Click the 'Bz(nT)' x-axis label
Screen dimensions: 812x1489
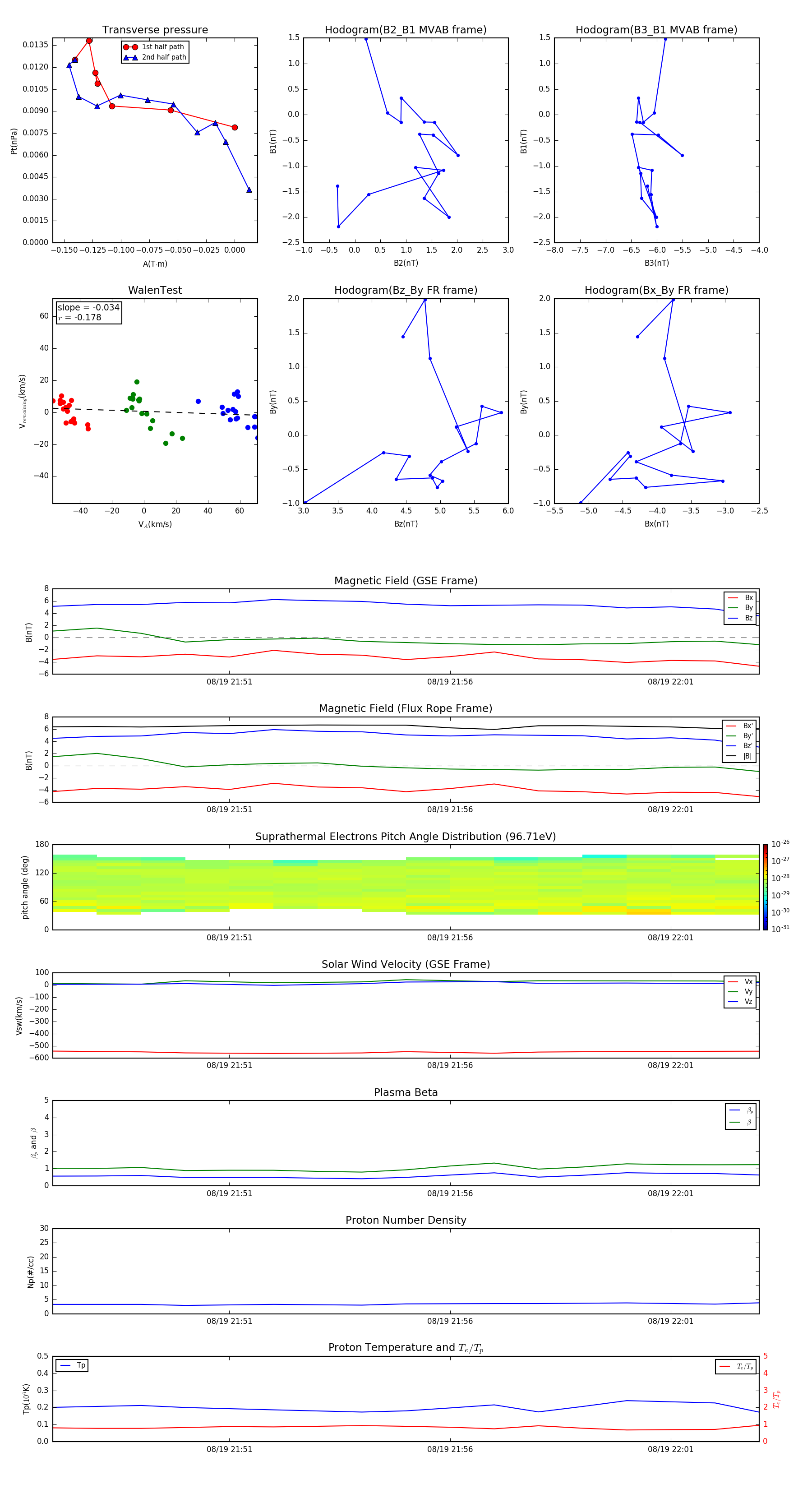coord(406,524)
